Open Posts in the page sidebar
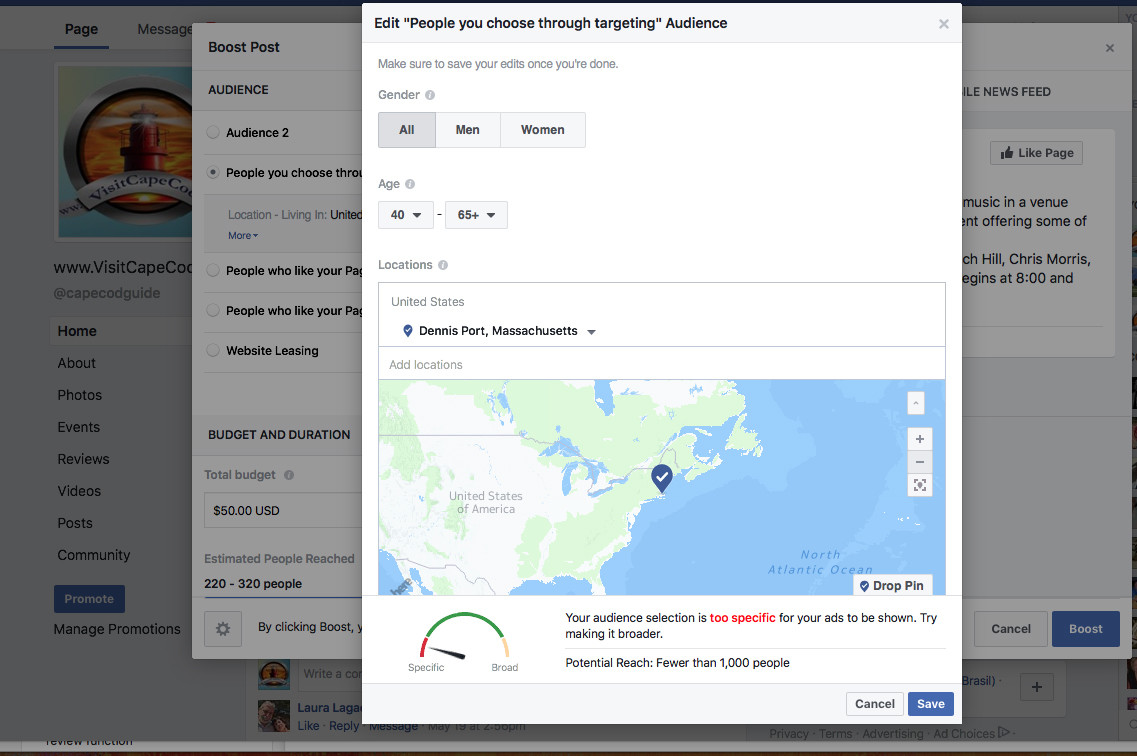 tap(75, 523)
